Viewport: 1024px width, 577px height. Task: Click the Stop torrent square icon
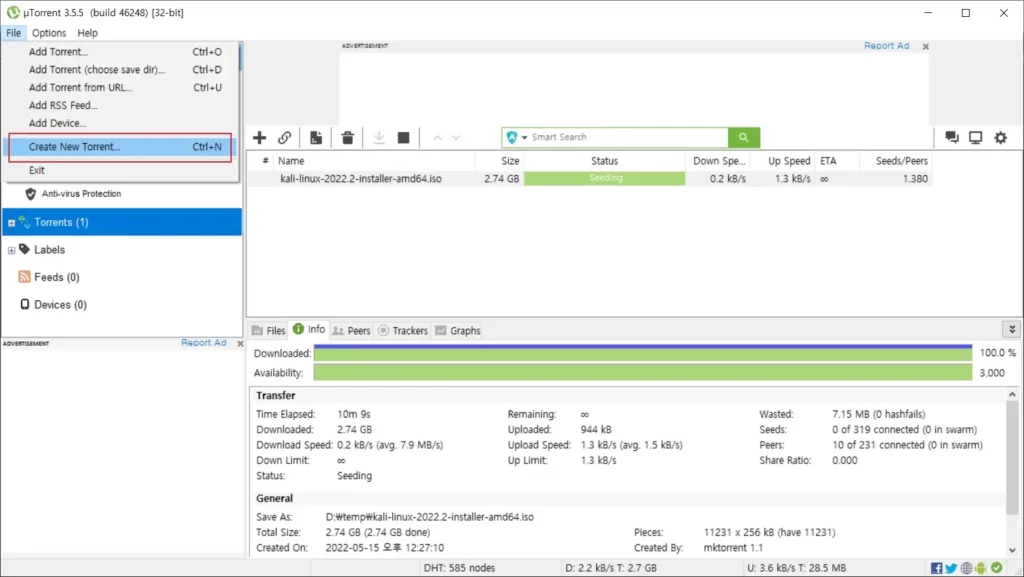pos(404,138)
